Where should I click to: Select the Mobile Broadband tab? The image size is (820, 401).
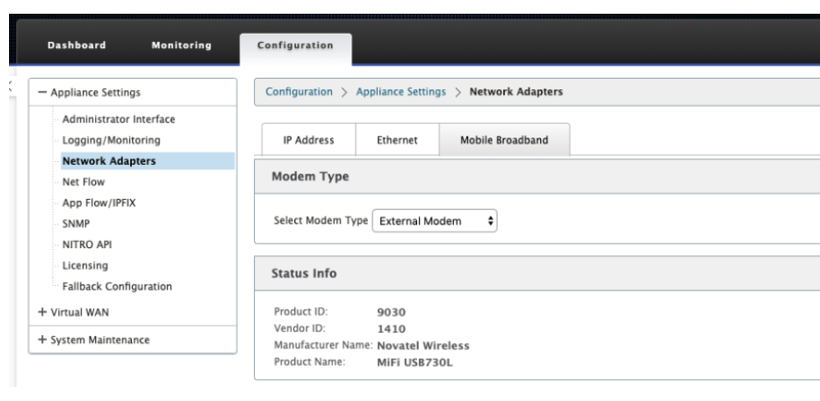pyautogui.click(x=504, y=140)
